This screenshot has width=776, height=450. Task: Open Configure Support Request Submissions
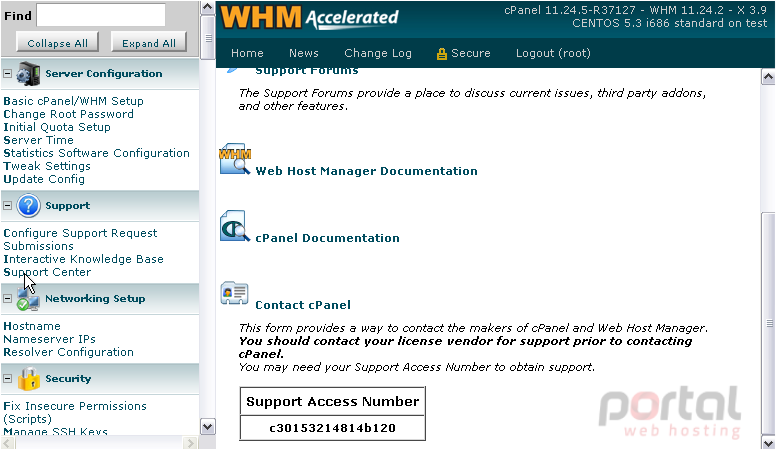[x=80, y=239]
